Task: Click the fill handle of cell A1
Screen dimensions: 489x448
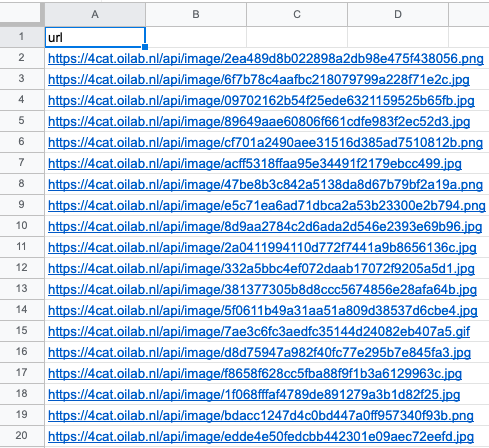Action: (x=145, y=47)
